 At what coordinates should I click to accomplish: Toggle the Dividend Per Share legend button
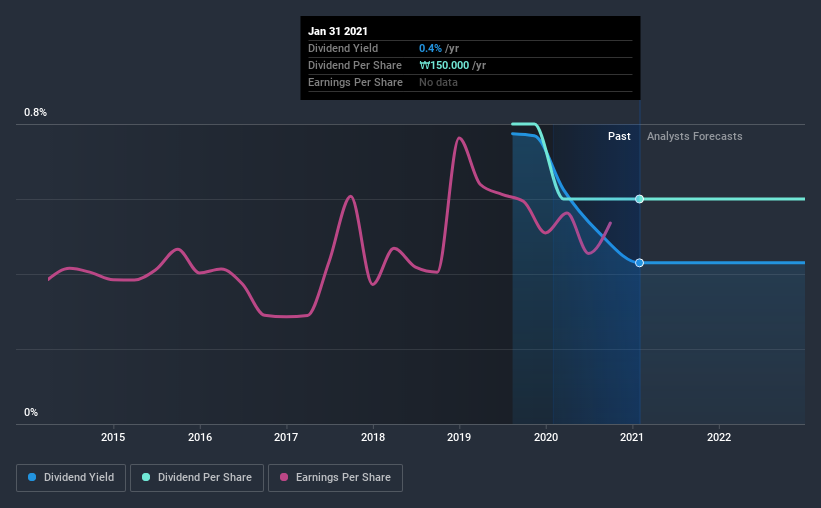point(197,478)
